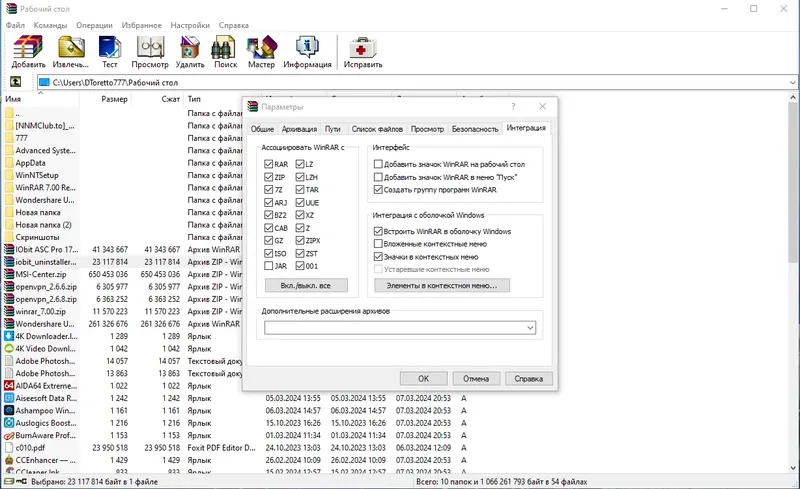Sort file list by Имя column header
800x489 pixels.
41,99
